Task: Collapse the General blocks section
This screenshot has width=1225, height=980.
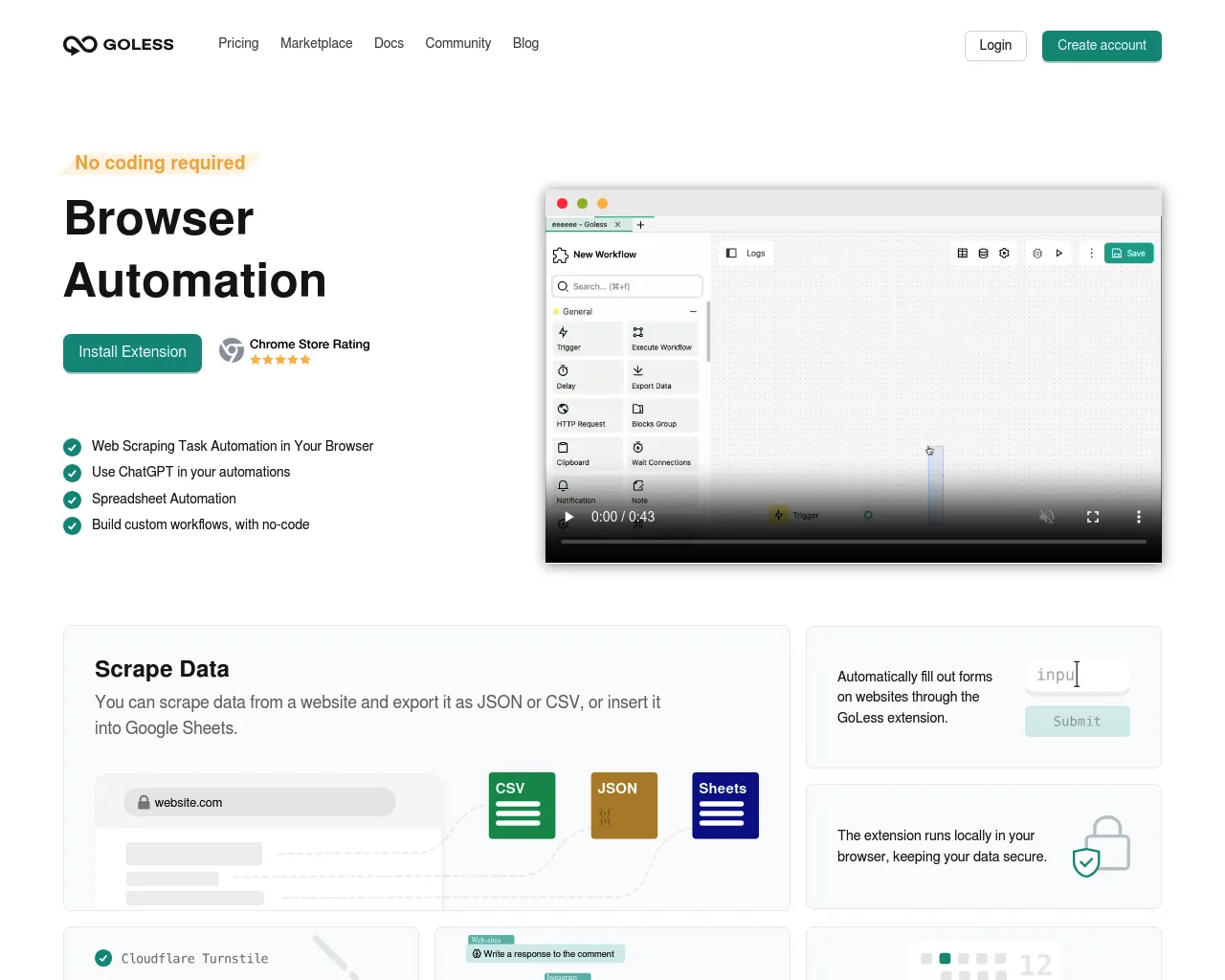Action: (x=692, y=311)
